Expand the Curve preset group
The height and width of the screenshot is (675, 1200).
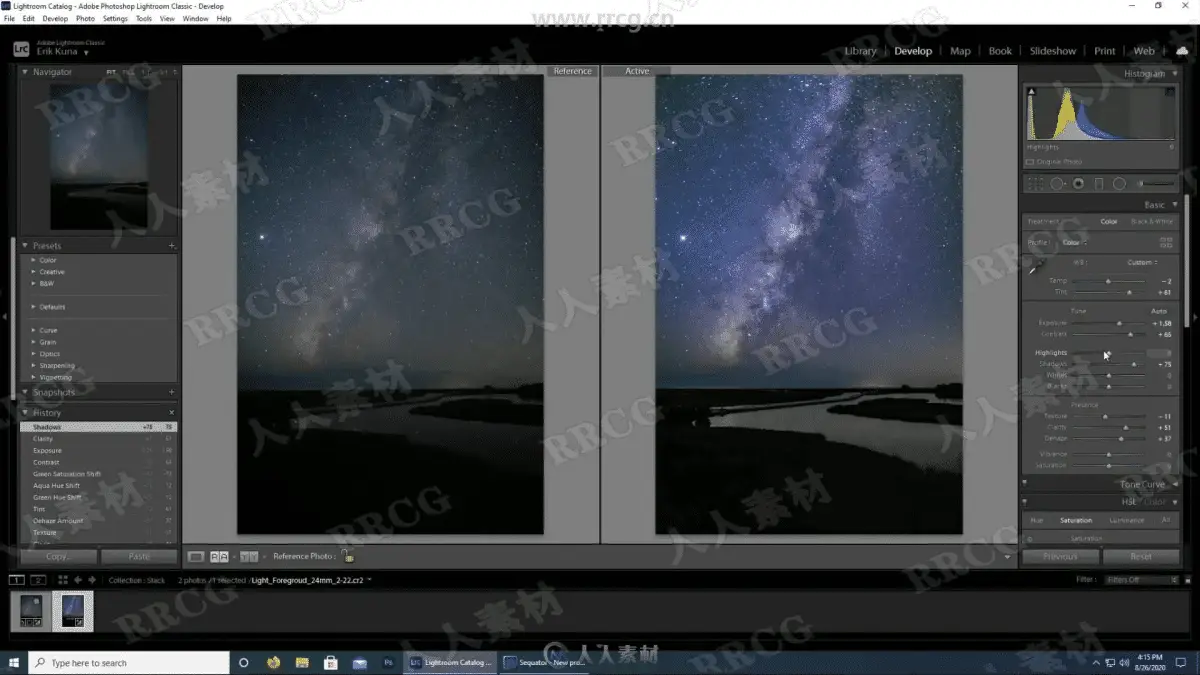33,330
